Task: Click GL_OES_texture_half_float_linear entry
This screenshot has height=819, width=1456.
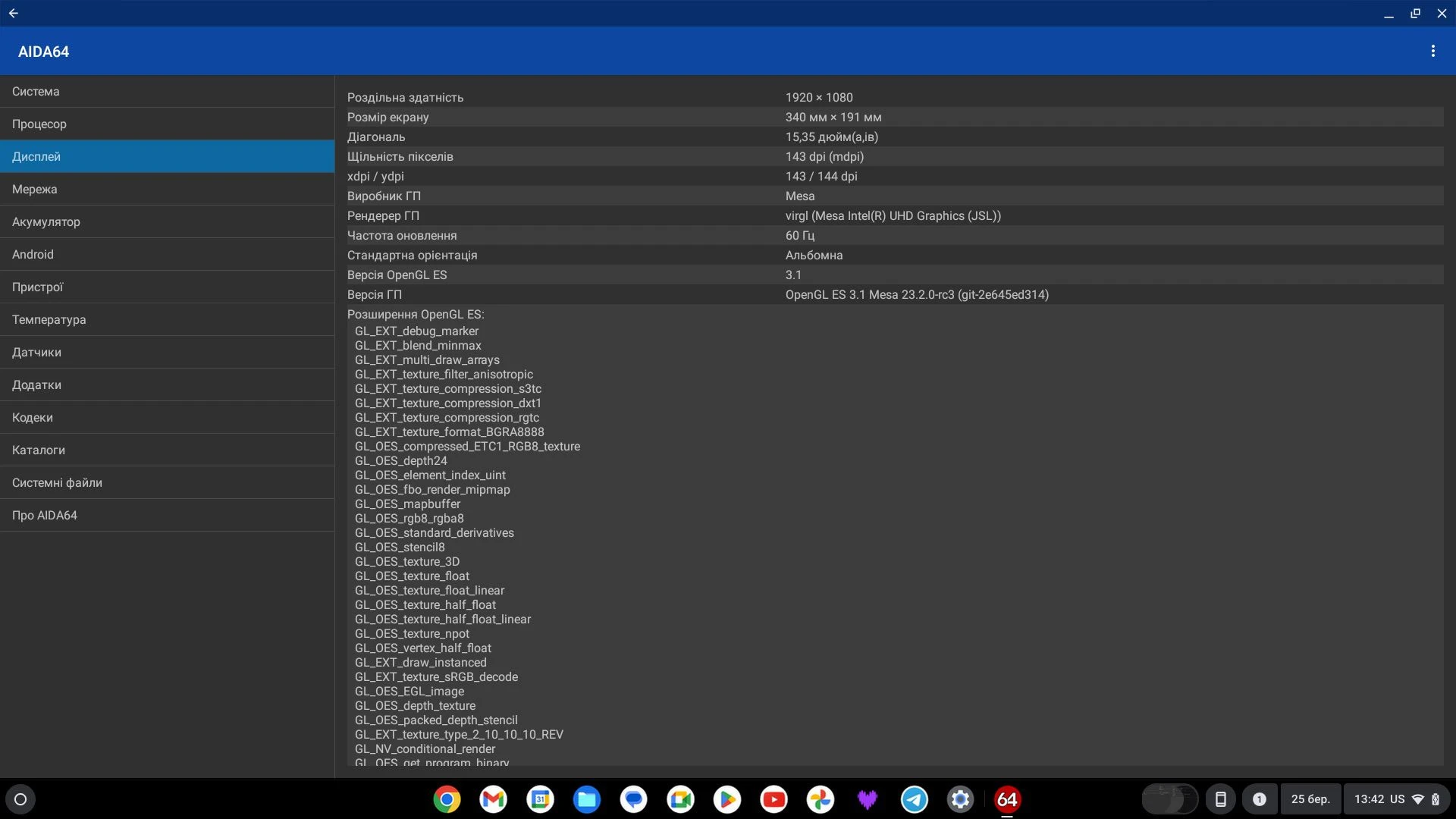Action: 443,620
